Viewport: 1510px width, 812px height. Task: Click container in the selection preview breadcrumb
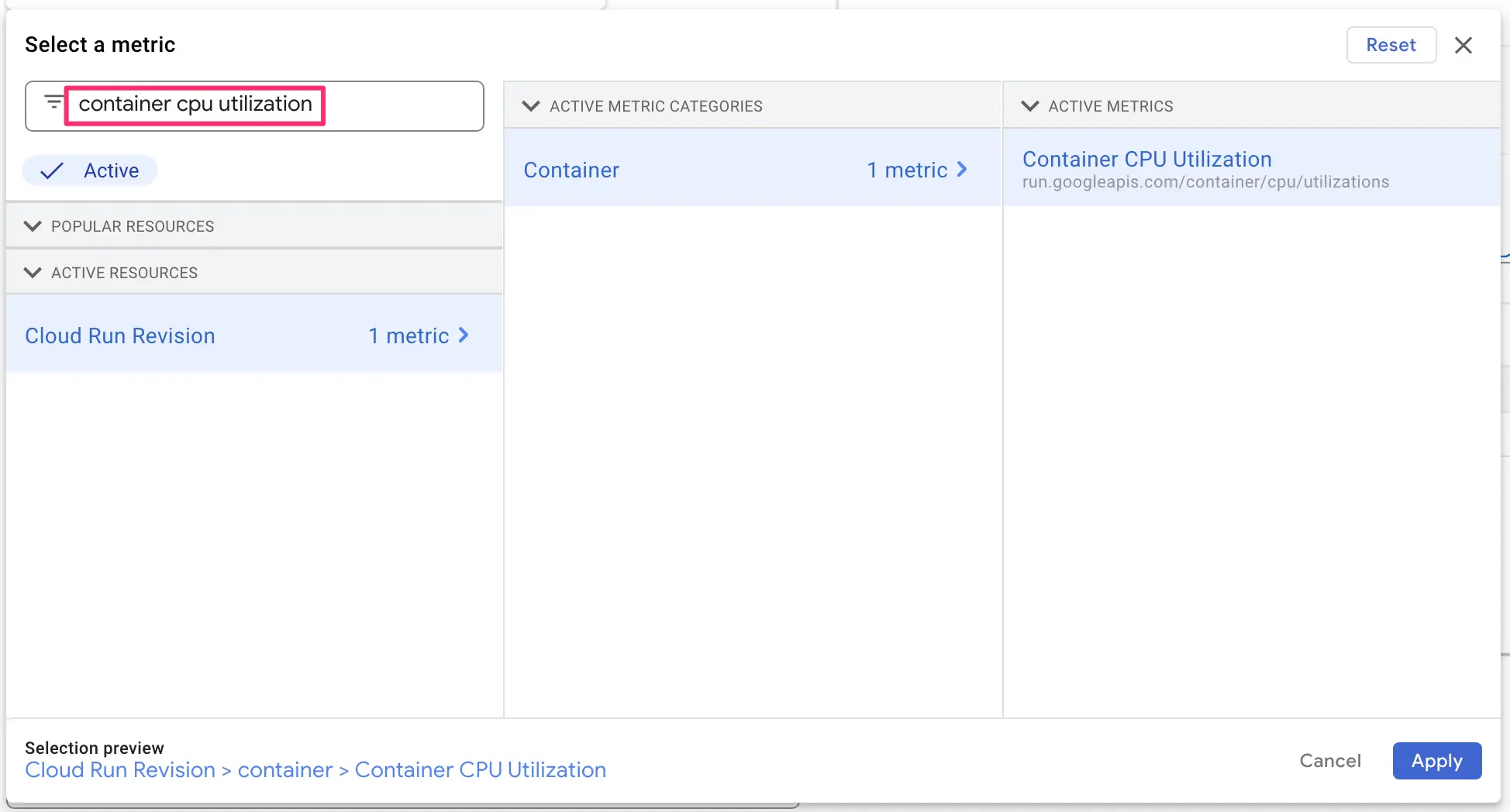pyautogui.click(x=284, y=770)
